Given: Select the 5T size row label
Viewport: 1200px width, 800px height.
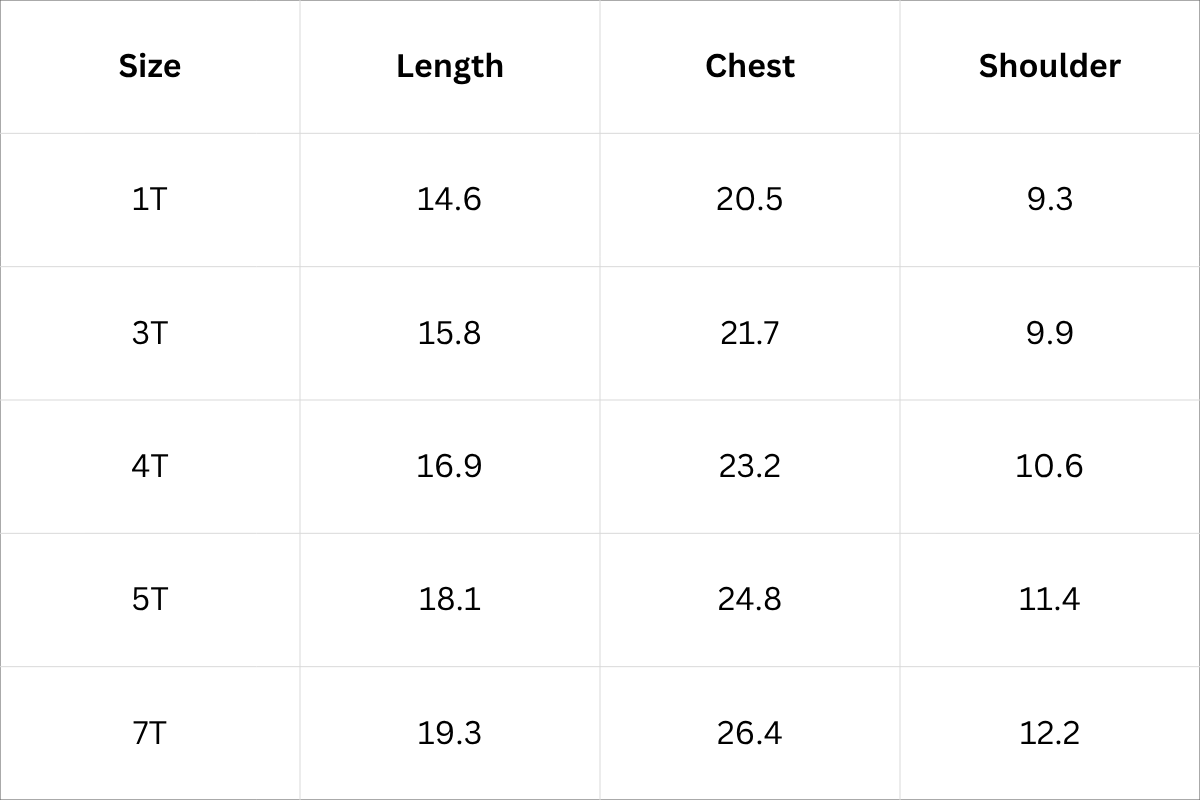Looking at the screenshot, I should click(150, 599).
